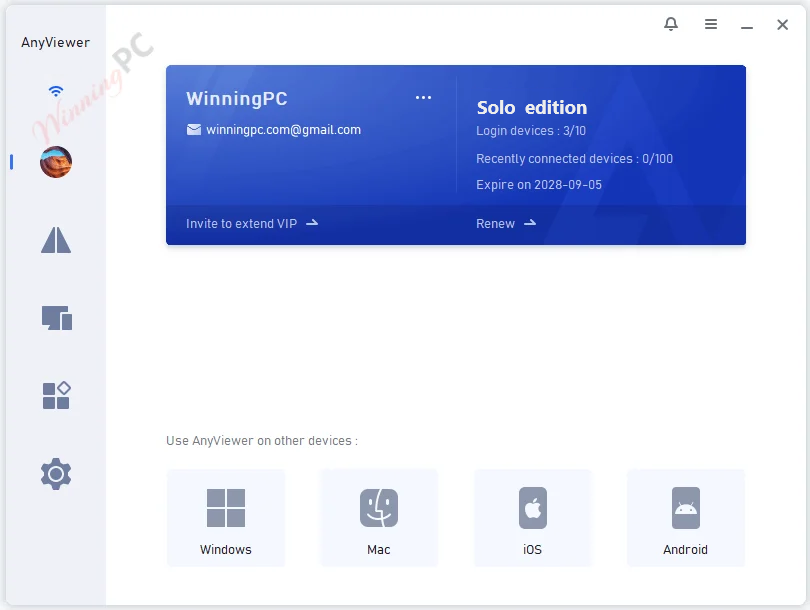810x610 pixels.
Task: Open the hamburger main menu
Action: pyautogui.click(x=711, y=24)
